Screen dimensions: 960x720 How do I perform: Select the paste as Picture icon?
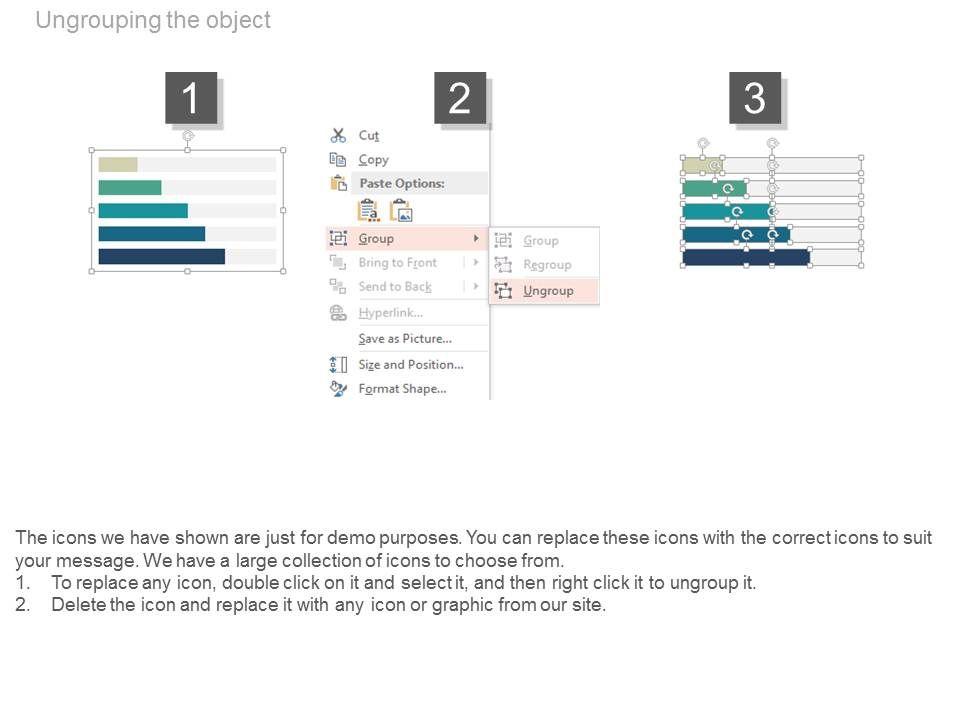click(x=401, y=210)
